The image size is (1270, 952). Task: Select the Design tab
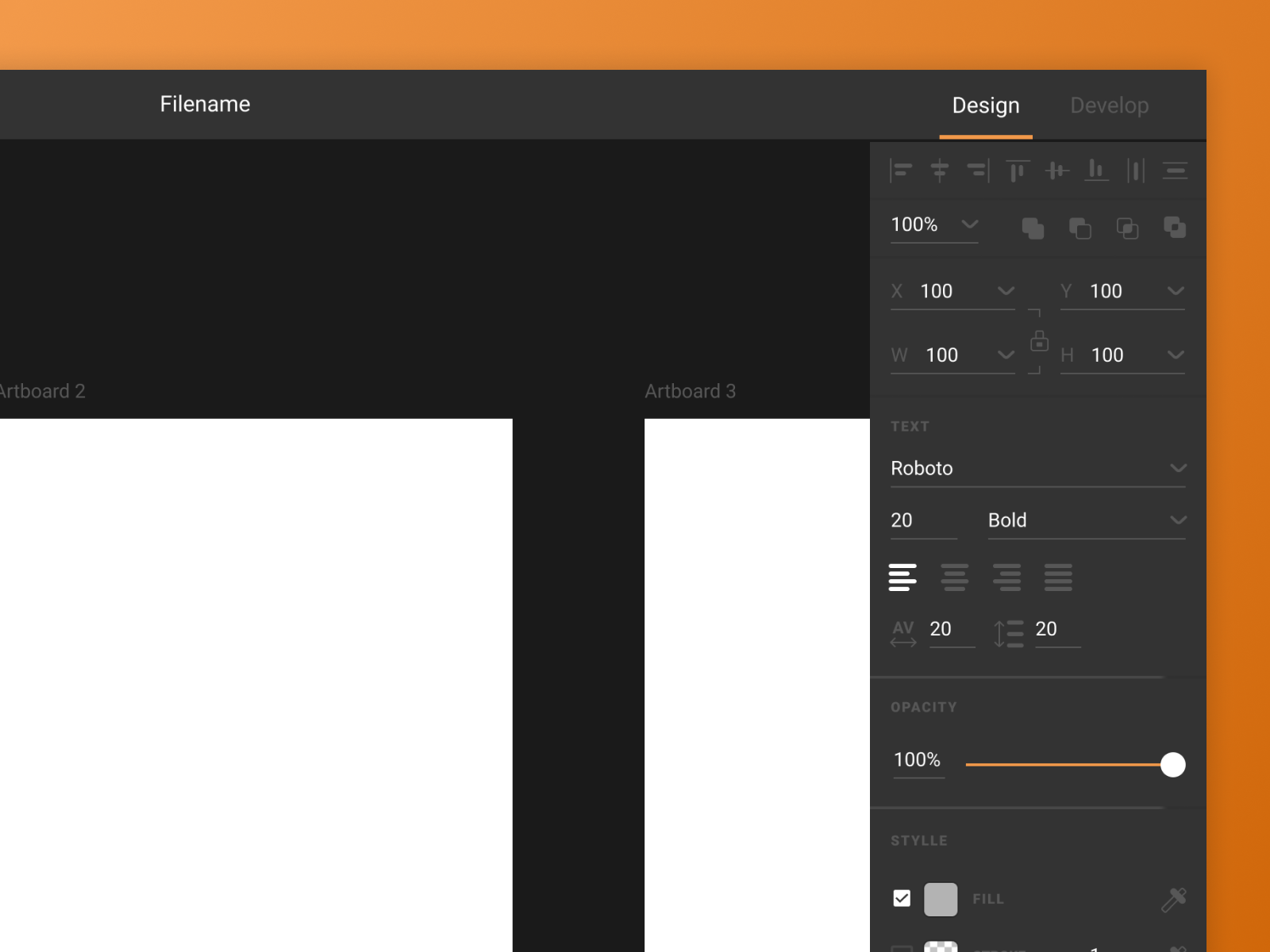pyautogui.click(x=985, y=105)
